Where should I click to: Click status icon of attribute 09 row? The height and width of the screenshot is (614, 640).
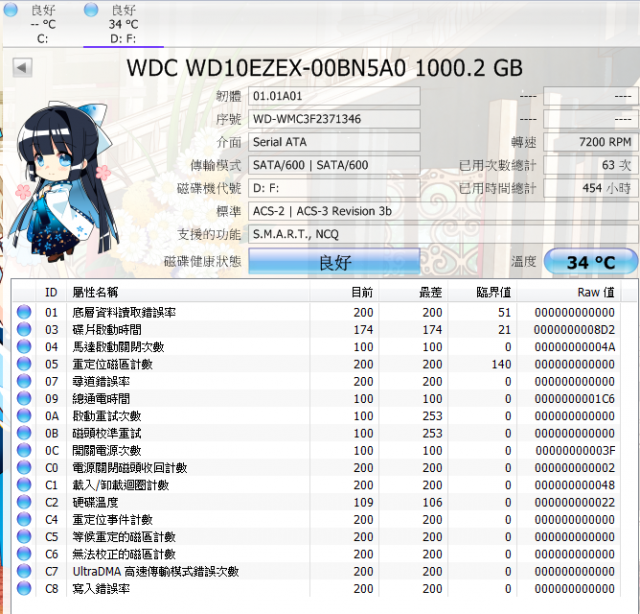pos(24,398)
